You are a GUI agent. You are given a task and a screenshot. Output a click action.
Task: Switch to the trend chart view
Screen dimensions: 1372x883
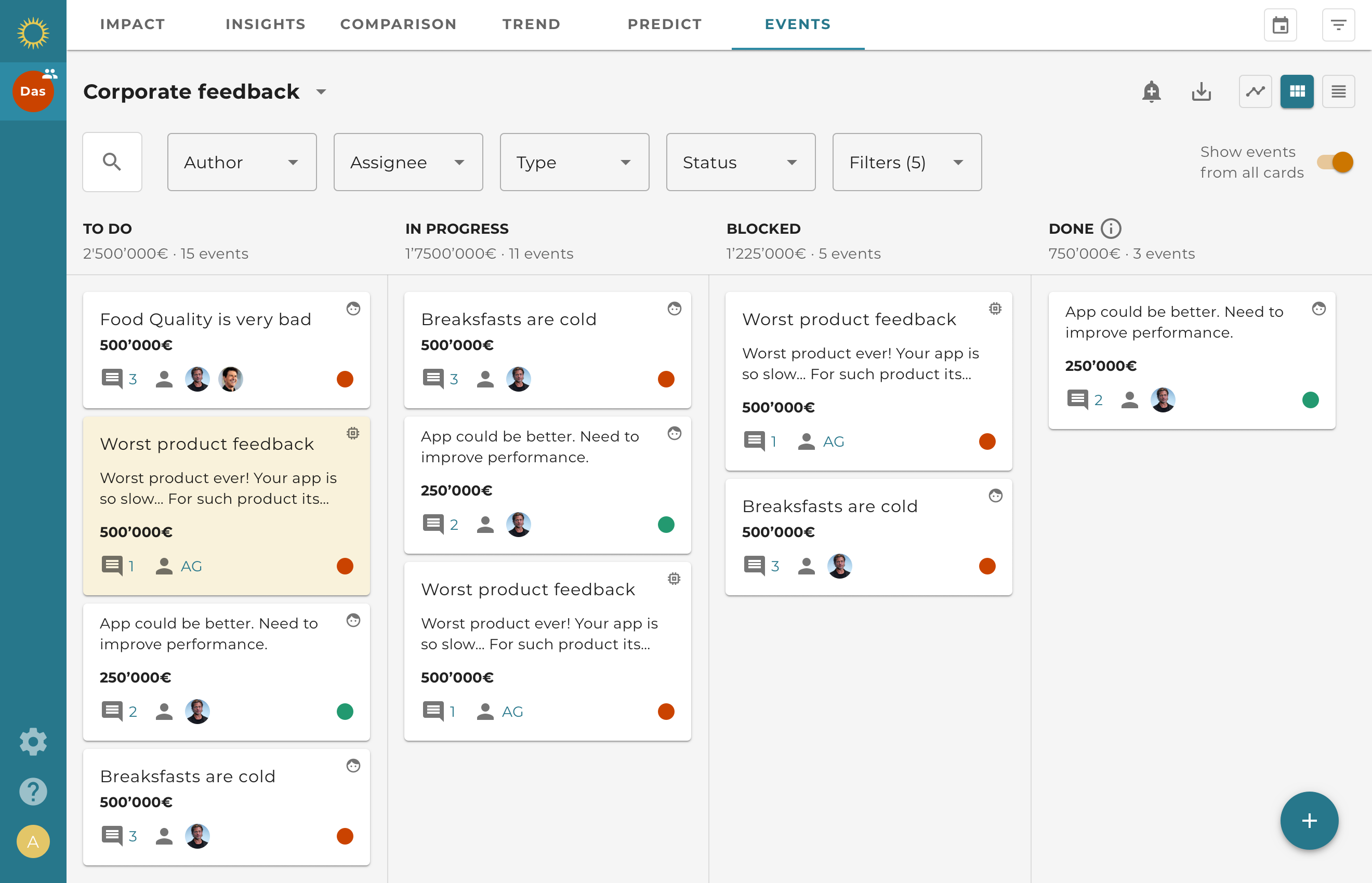[1255, 91]
